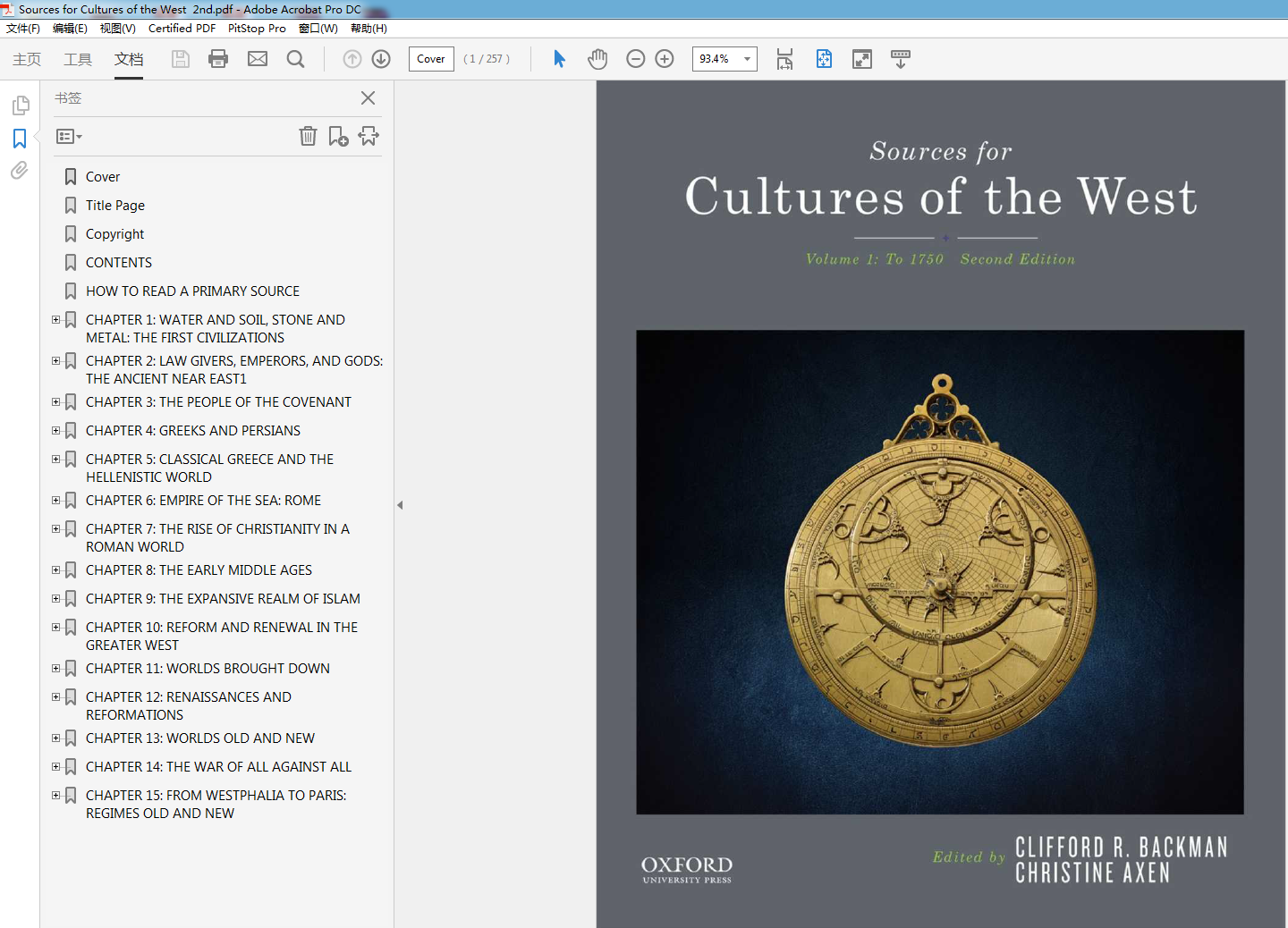This screenshot has width=1288, height=928.
Task: Expand Chapter 15 Westphalia to Paris
Action: (55, 795)
